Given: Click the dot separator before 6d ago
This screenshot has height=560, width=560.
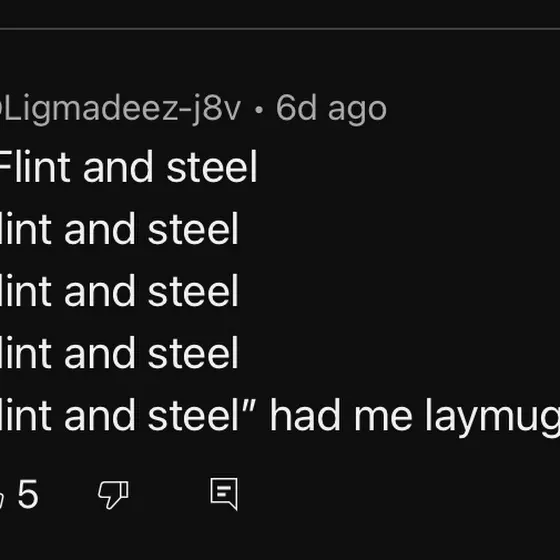Looking at the screenshot, I should [259, 110].
